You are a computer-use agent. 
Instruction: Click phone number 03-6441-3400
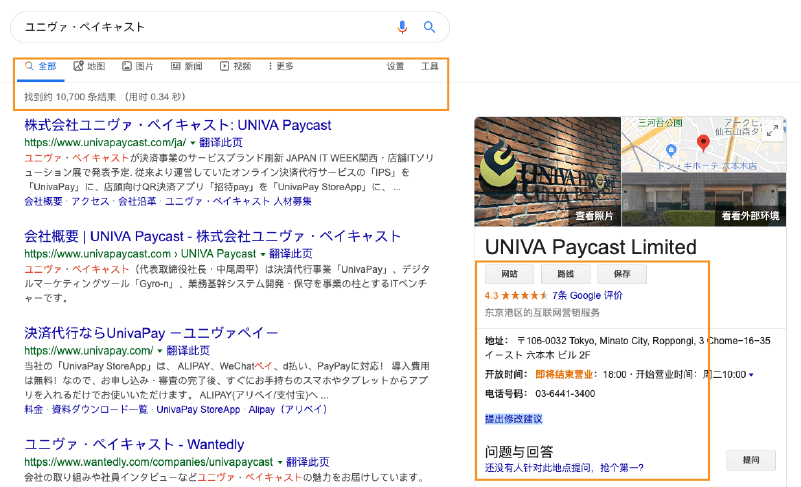click(565, 393)
